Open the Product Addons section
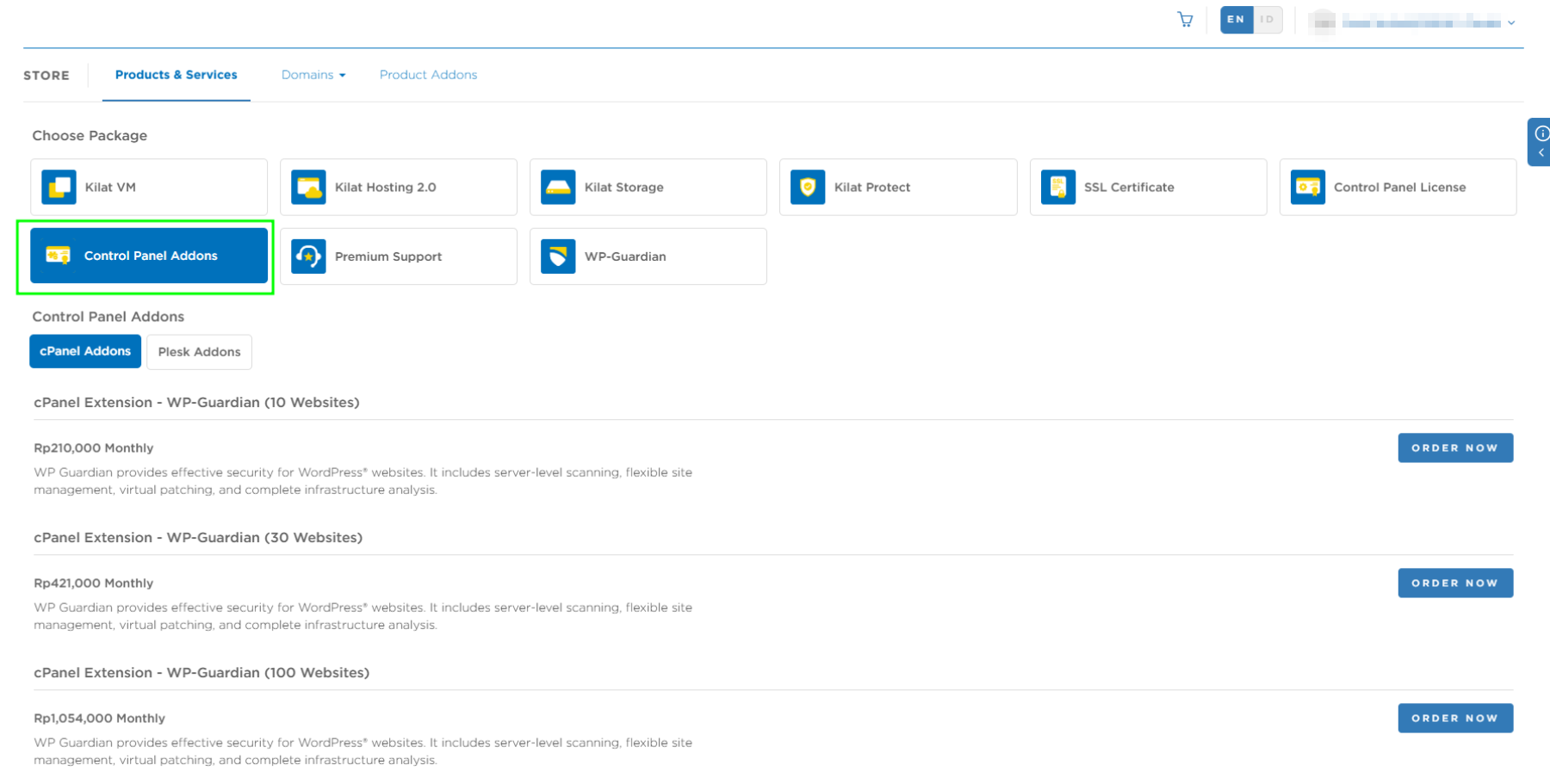1550x784 pixels. pyautogui.click(x=428, y=75)
